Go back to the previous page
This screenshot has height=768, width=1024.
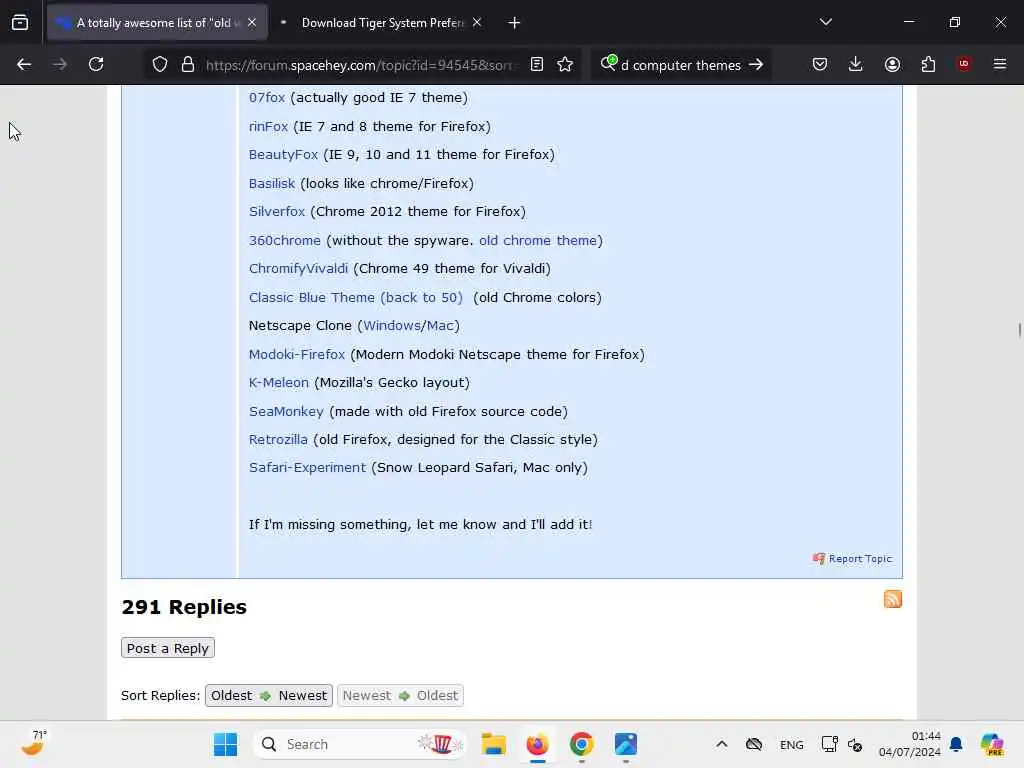coord(24,64)
